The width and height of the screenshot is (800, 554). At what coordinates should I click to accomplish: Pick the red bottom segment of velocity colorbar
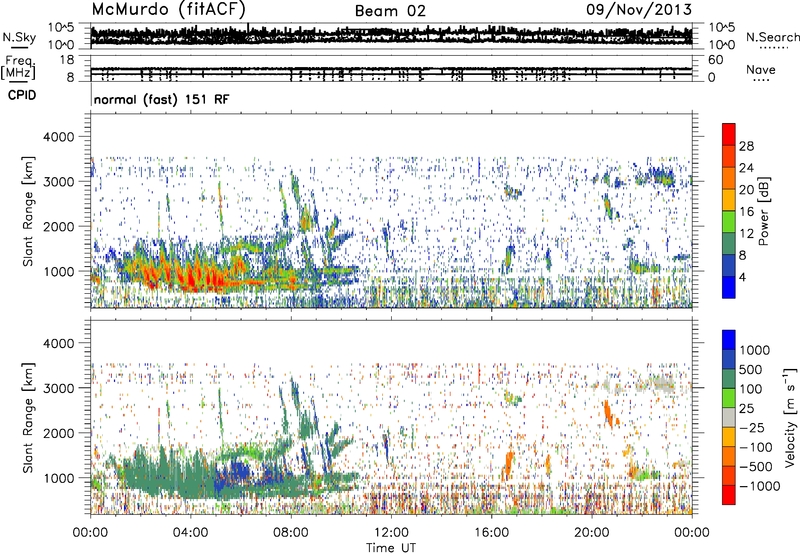729,495
